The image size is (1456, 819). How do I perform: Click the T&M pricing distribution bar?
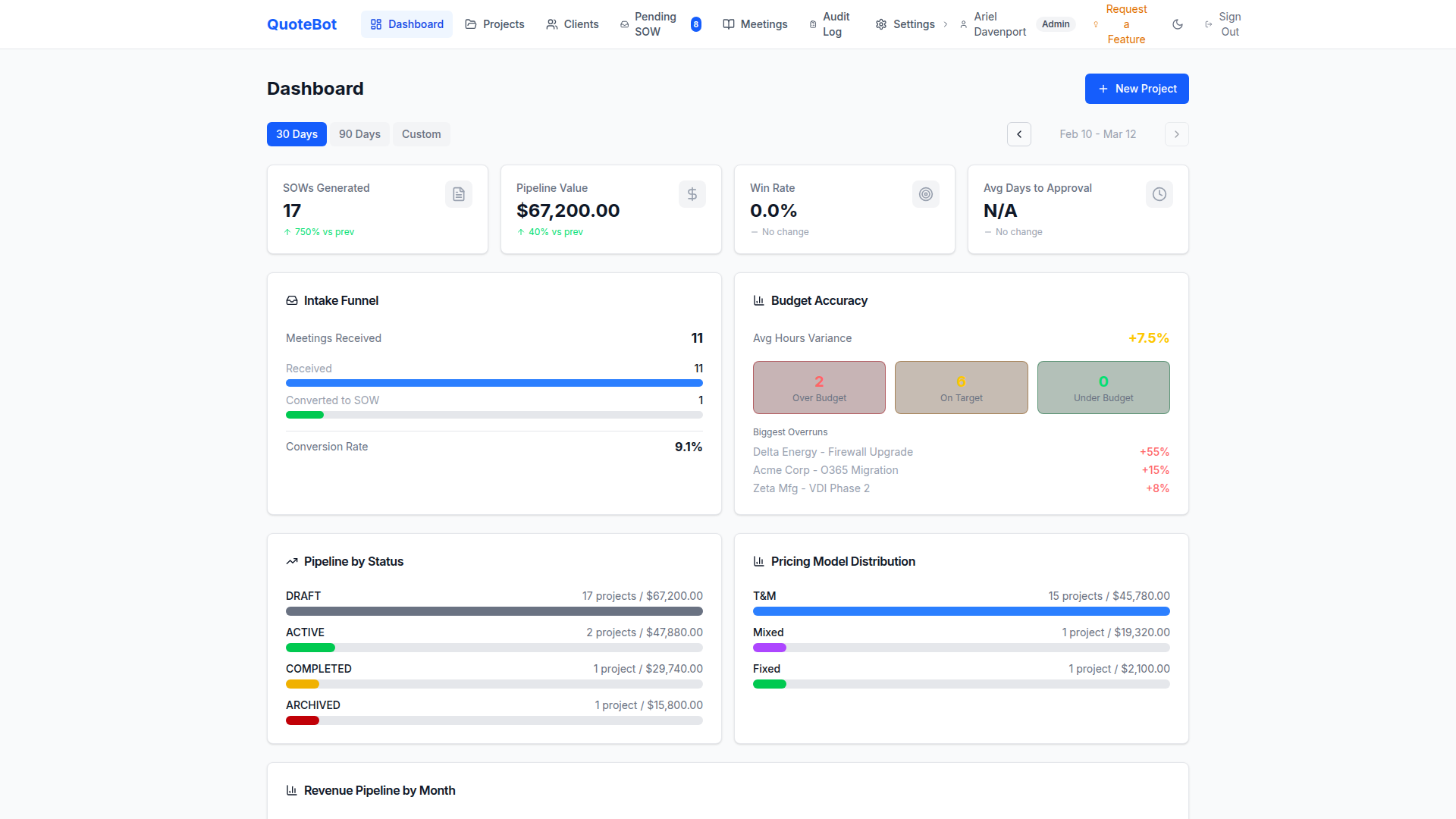click(961, 611)
